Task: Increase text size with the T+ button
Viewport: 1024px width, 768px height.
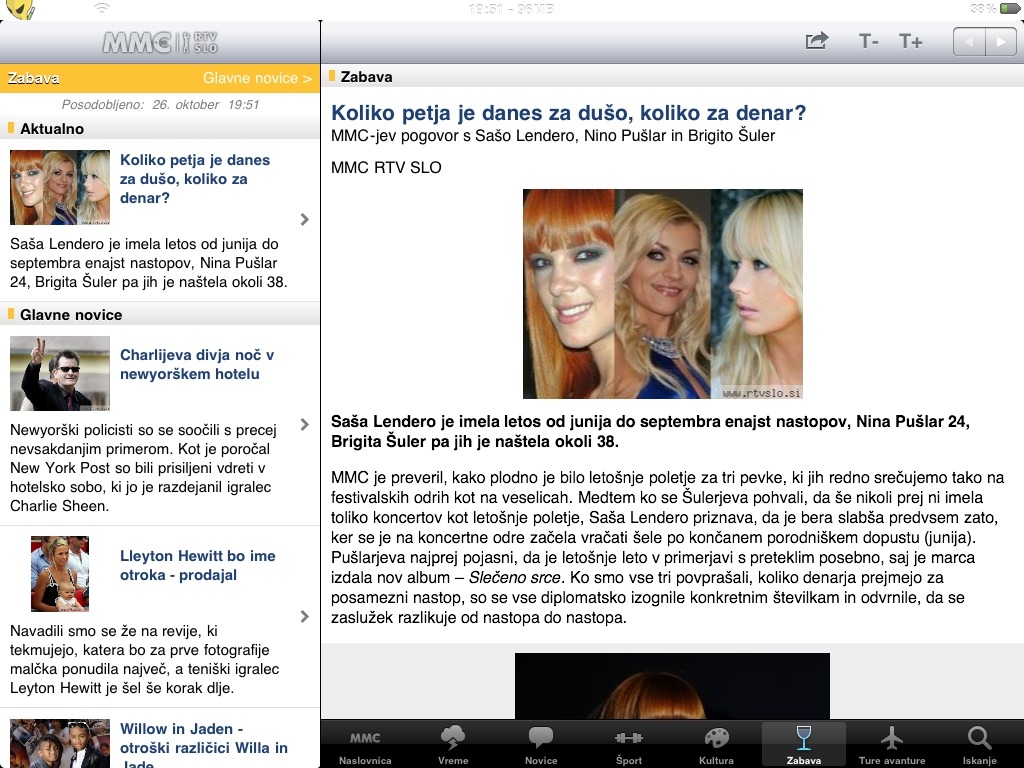Action: point(910,41)
